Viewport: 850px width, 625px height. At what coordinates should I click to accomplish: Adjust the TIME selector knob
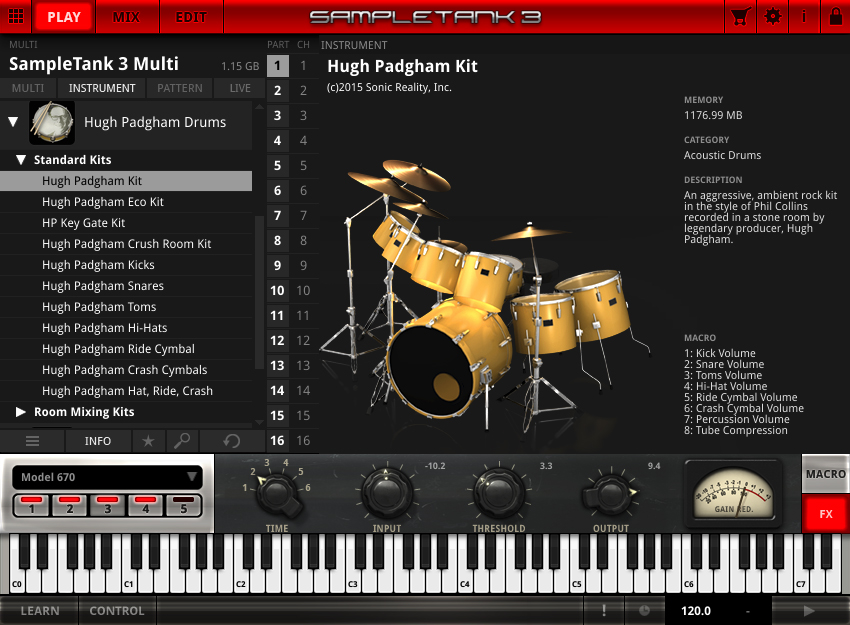tap(277, 493)
